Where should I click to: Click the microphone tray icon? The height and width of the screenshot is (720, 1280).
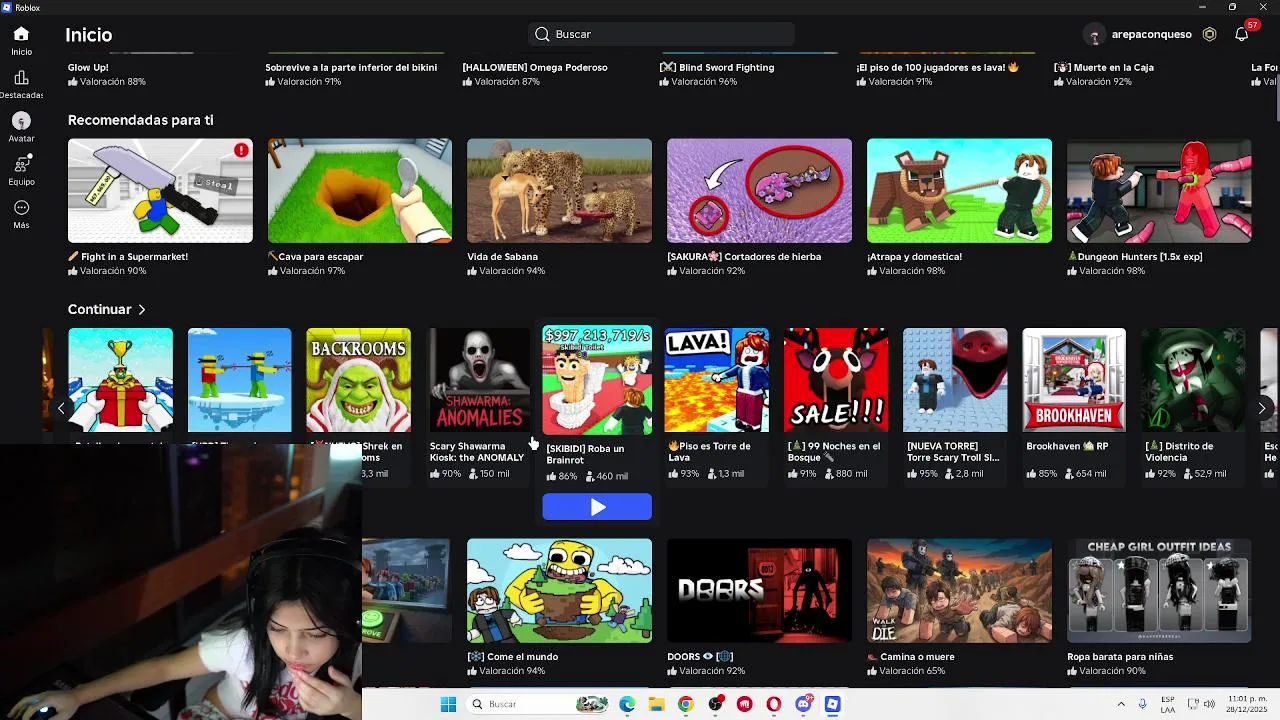pyautogui.click(x=1142, y=704)
